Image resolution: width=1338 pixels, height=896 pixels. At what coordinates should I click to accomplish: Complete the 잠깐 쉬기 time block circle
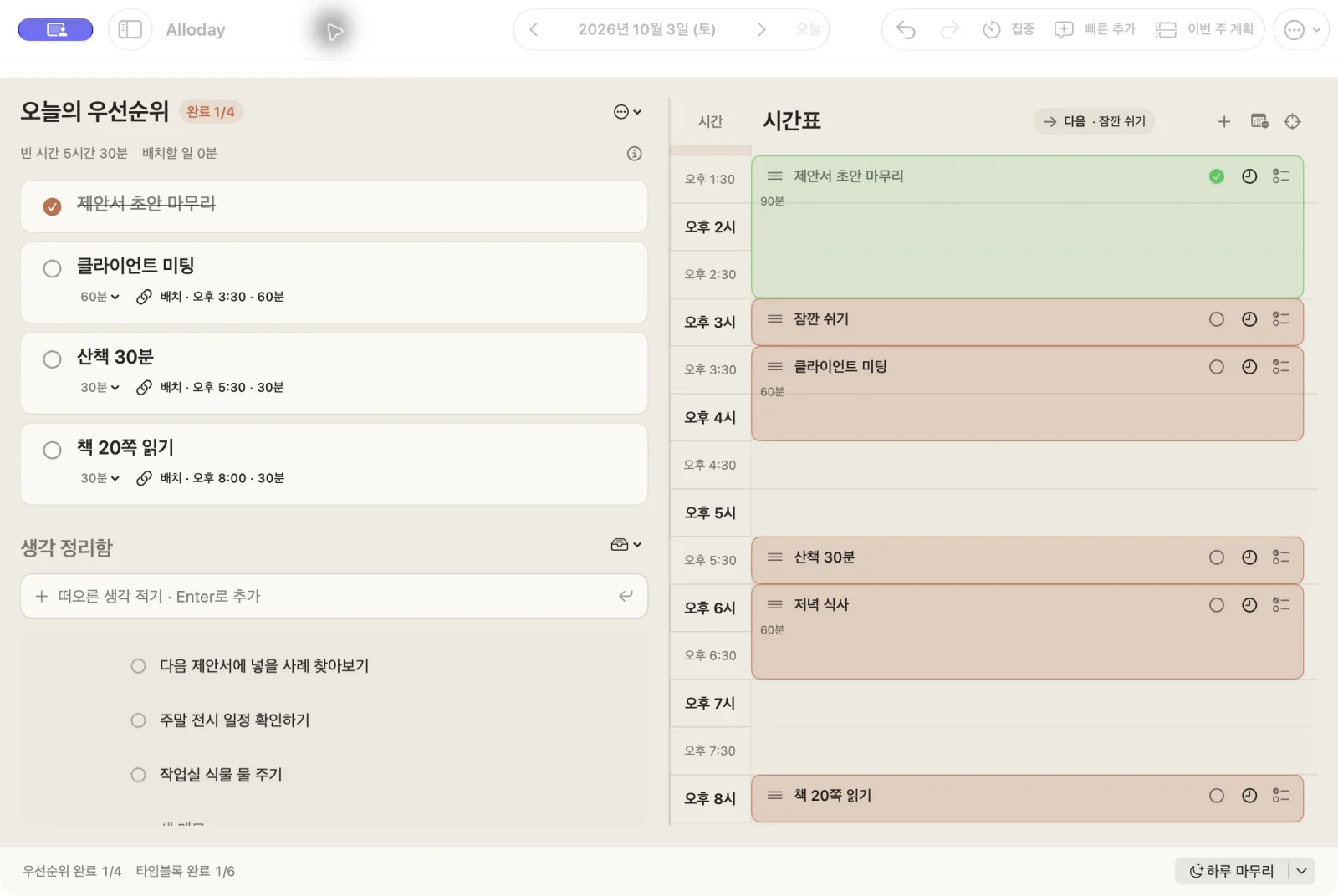[x=1217, y=319]
